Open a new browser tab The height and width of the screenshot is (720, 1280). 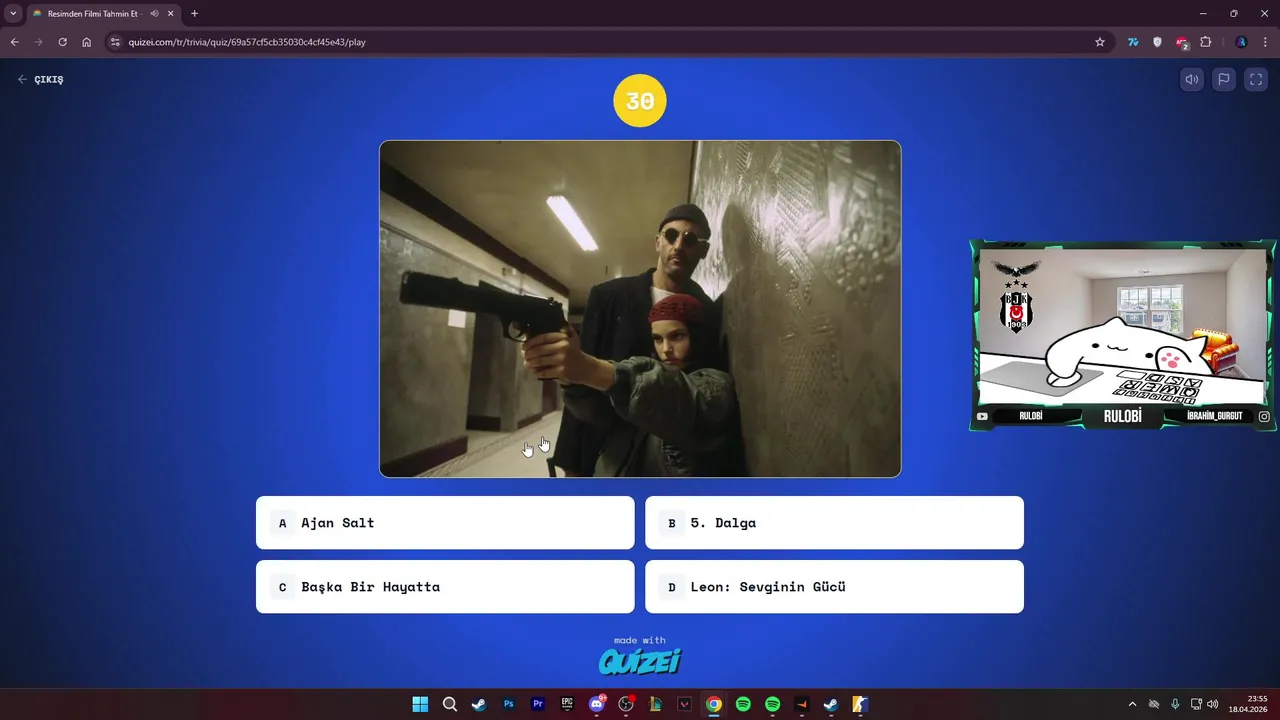click(x=194, y=14)
